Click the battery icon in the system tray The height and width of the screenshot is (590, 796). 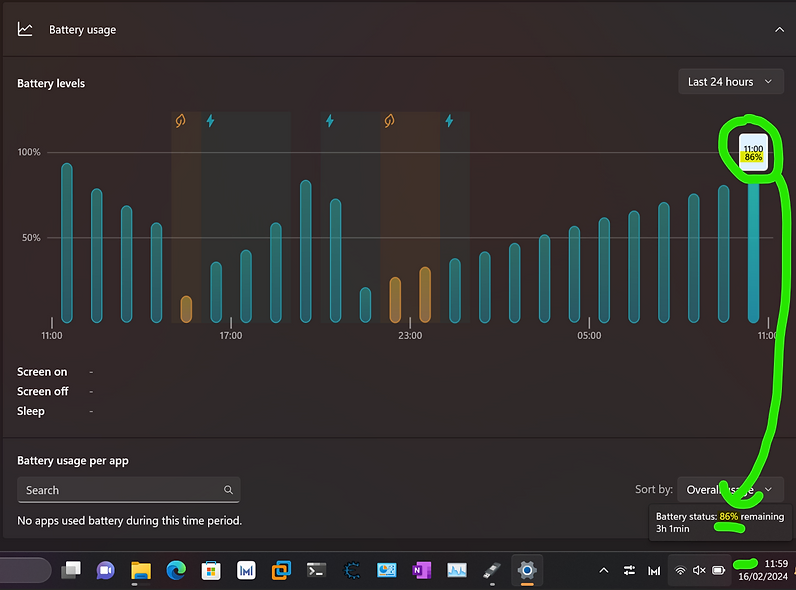pyautogui.click(x=718, y=571)
